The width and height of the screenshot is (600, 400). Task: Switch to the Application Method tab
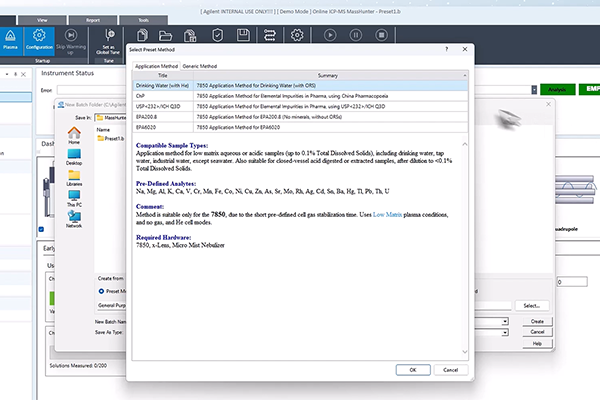point(156,66)
